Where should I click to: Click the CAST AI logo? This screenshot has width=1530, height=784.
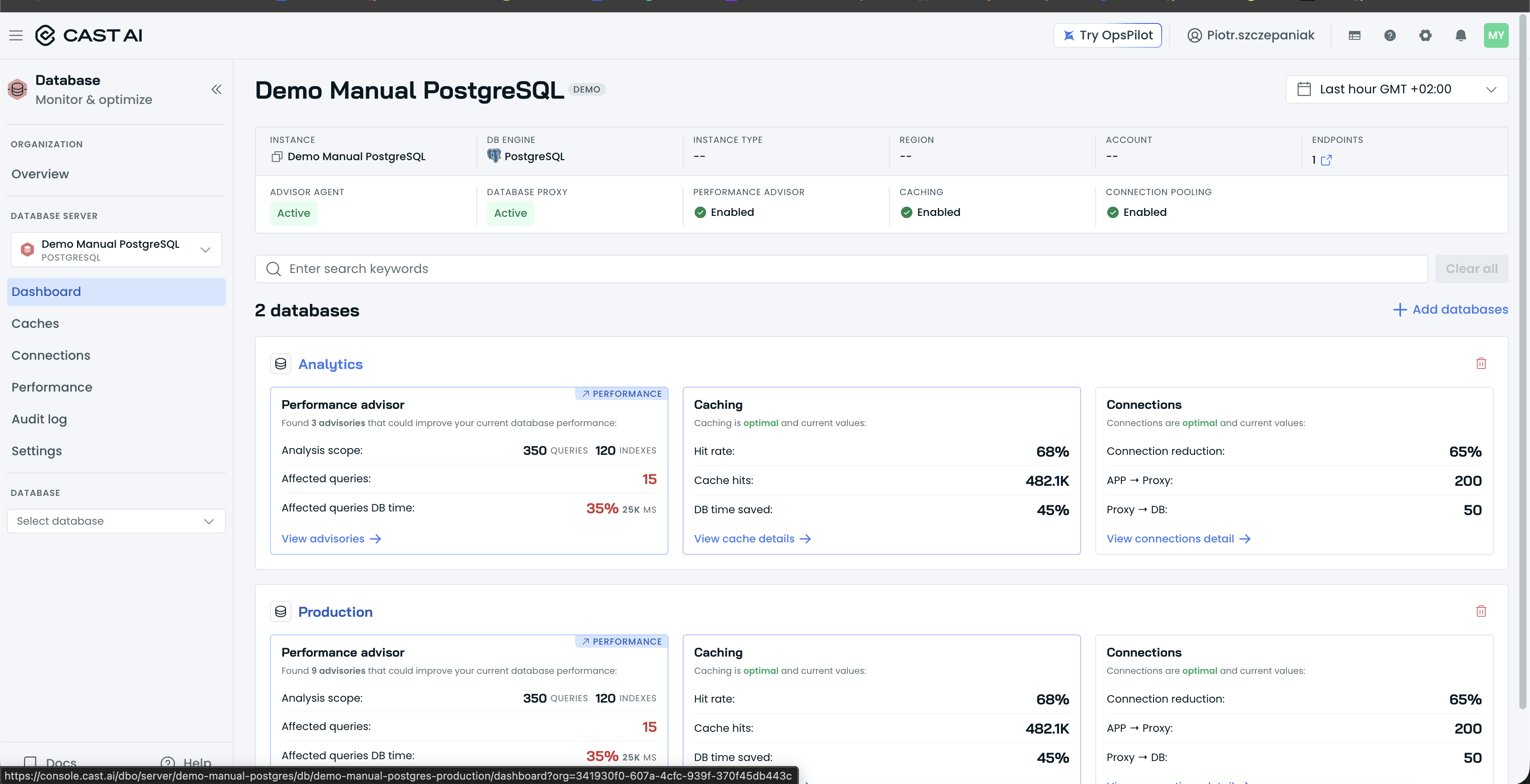click(89, 35)
